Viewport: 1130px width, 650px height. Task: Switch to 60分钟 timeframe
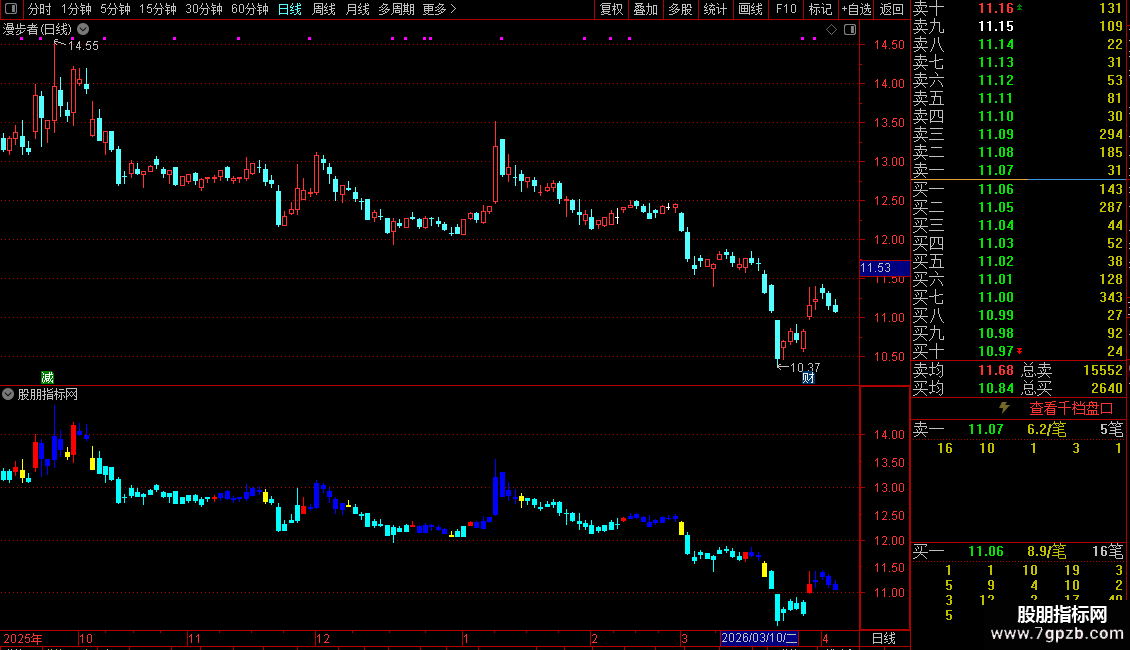click(250, 9)
